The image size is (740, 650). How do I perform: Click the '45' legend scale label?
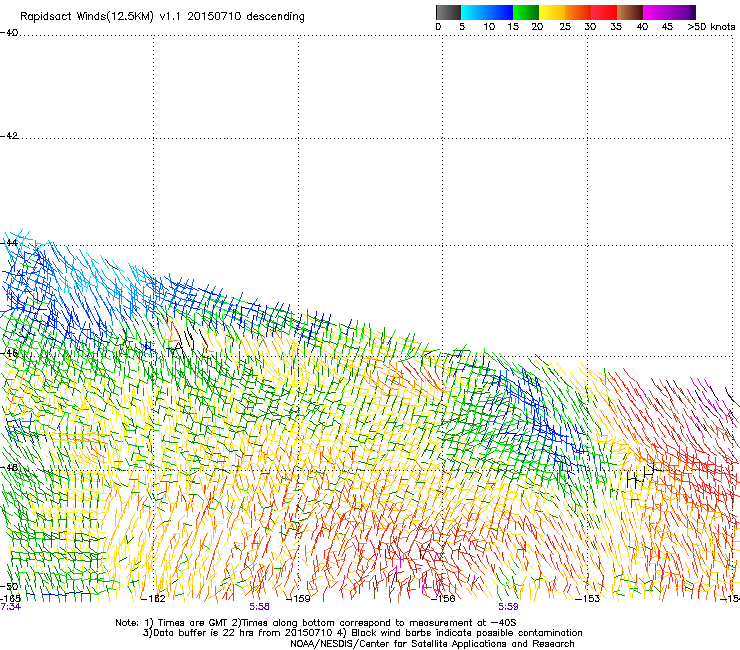667,27
